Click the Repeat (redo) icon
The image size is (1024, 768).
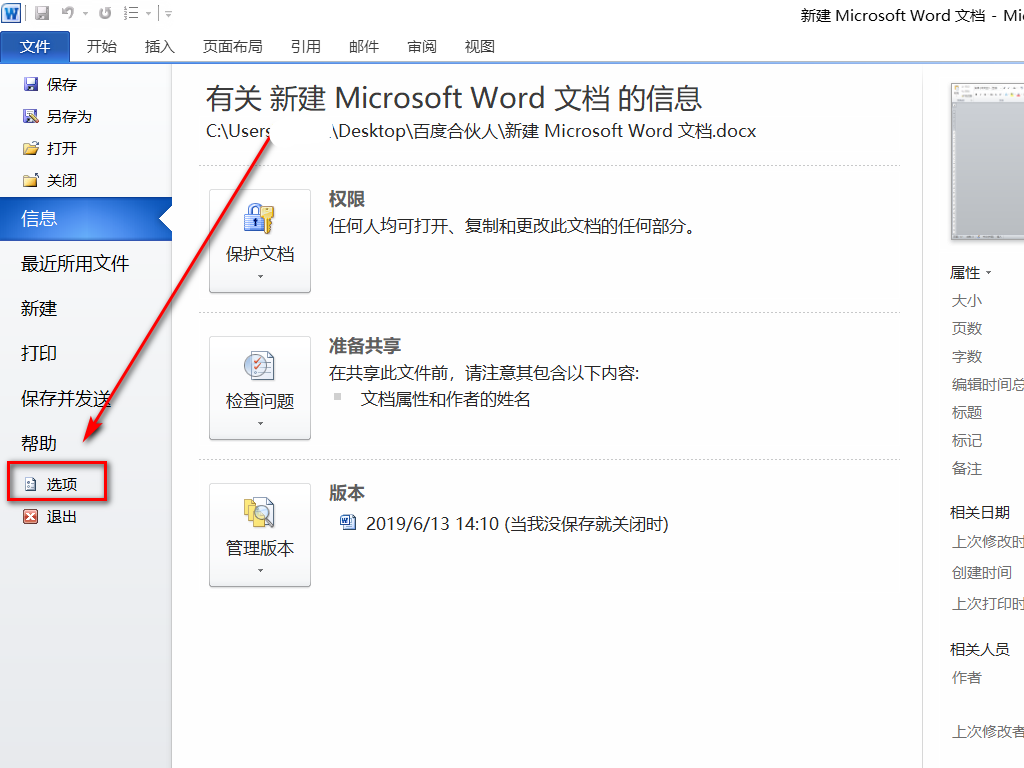tap(105, 13)
